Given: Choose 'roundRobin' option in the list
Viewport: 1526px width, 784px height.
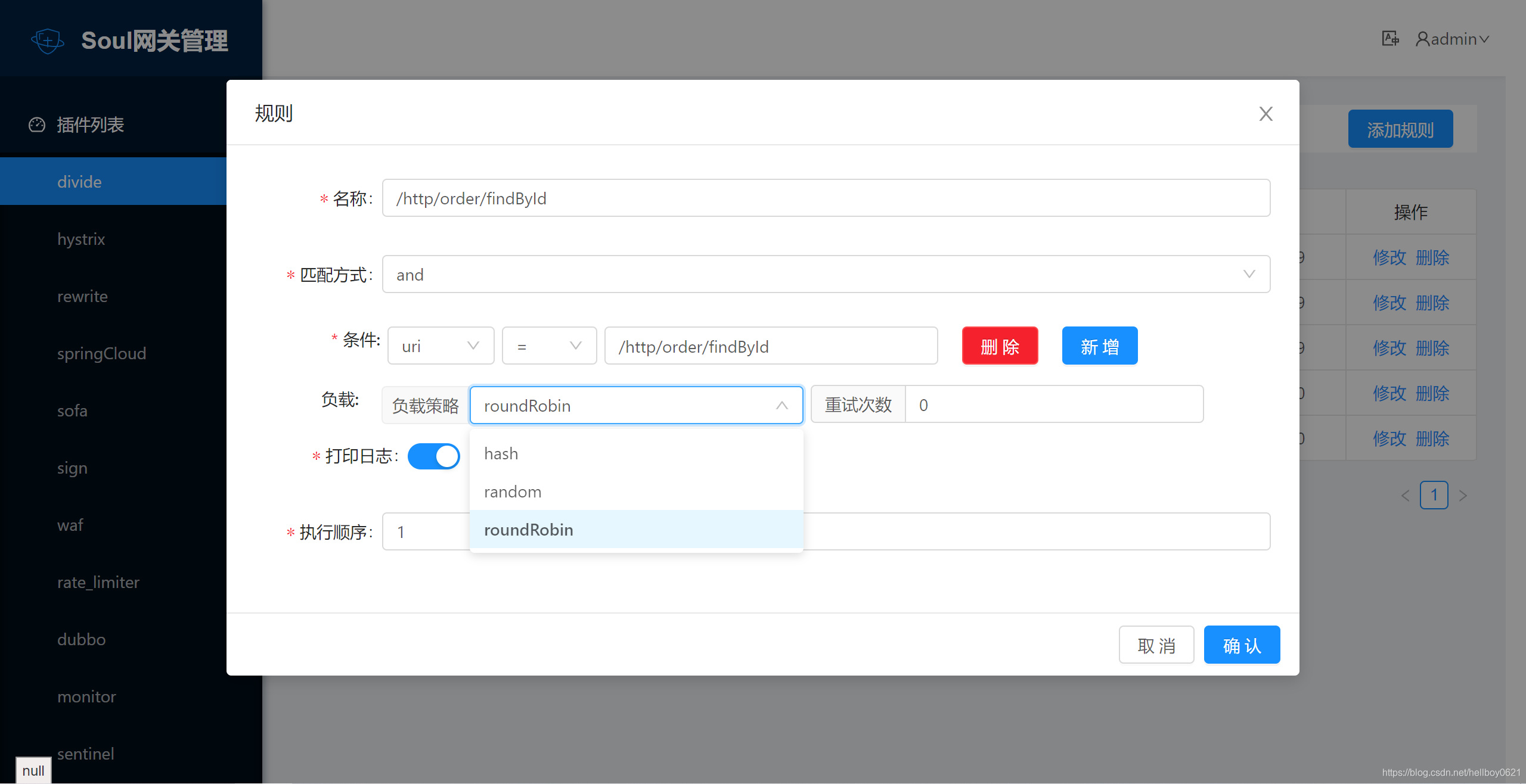Looking at the screenshot, I should click(x=636, y=530).
